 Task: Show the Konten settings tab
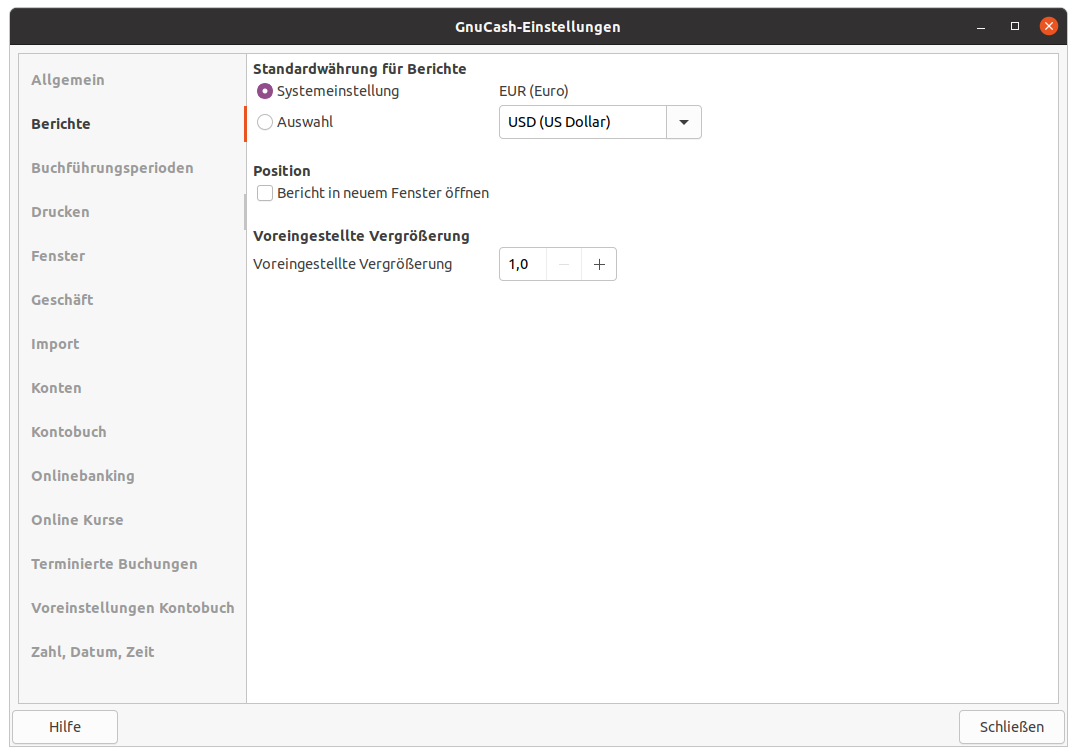(x=56, y=388)
